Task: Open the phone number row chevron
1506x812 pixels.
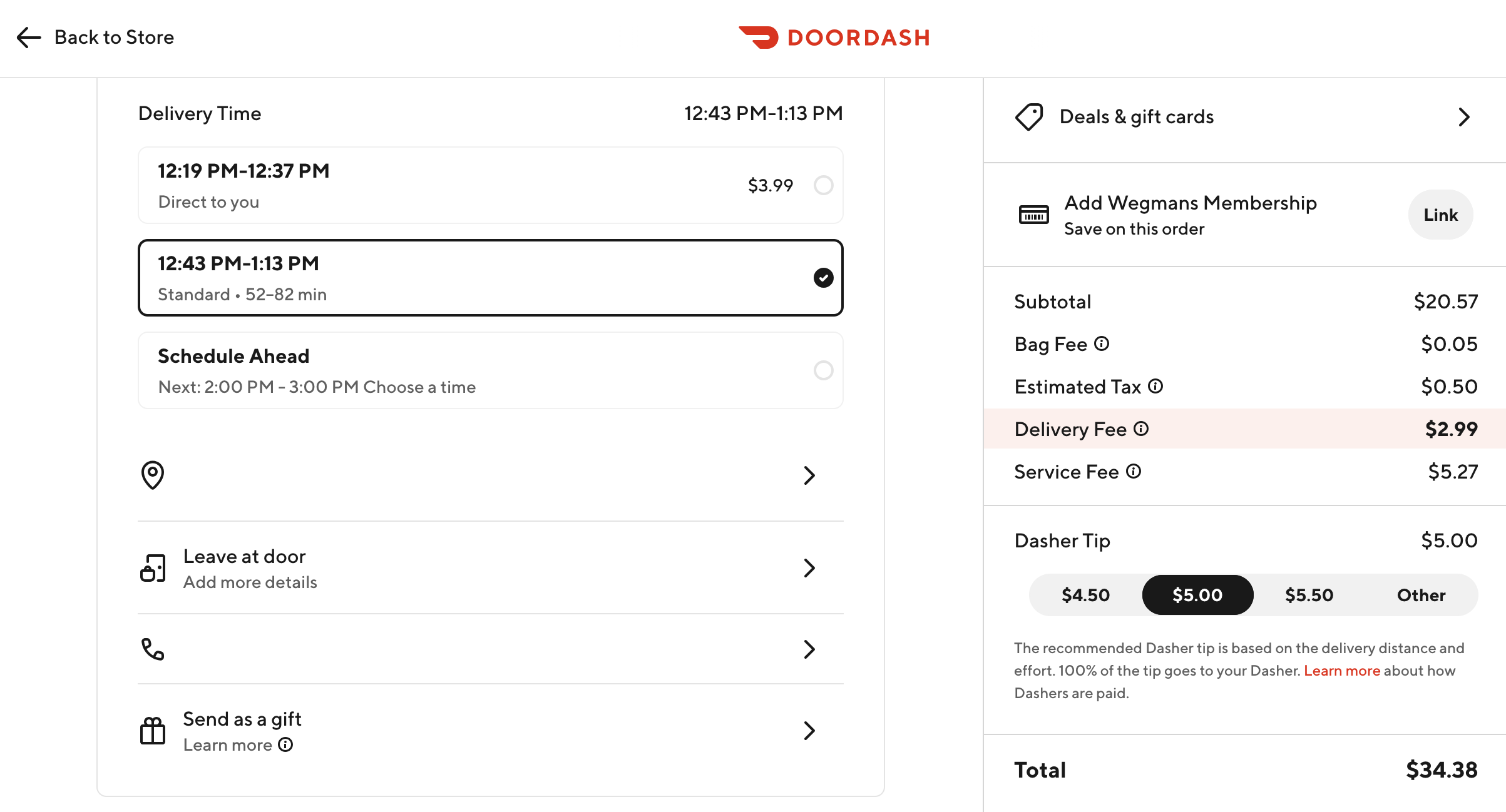Action: (x=809, y=649)
